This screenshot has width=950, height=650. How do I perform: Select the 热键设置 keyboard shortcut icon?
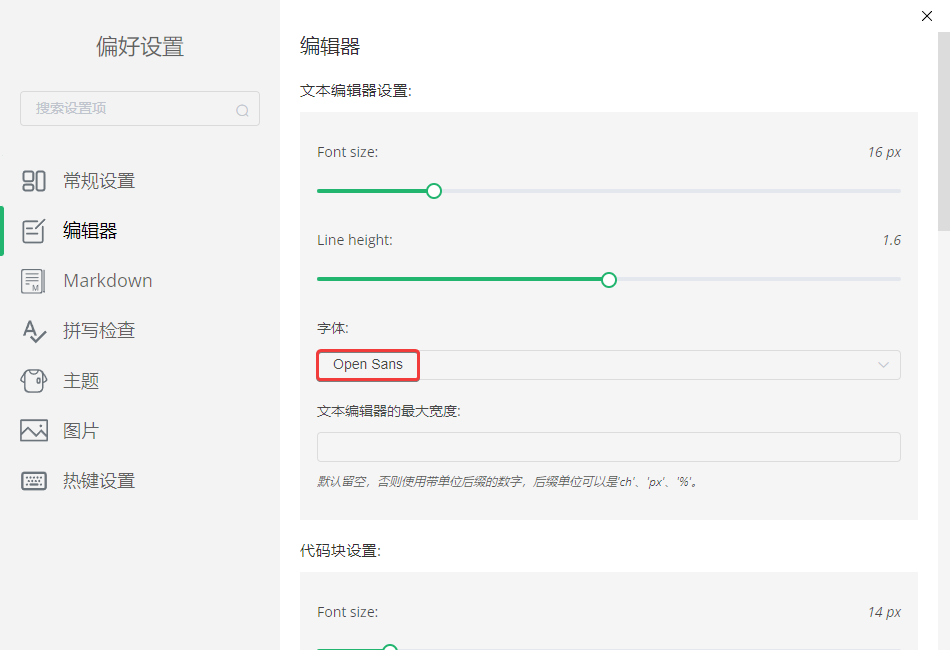[x=34, y=480]
